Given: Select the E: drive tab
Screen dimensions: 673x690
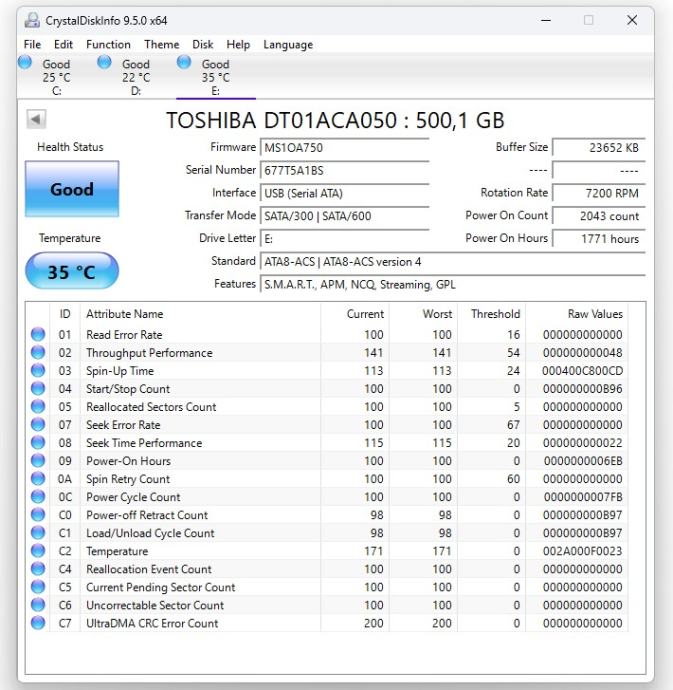Looking at the screenshot, I should tap(216, 77).
